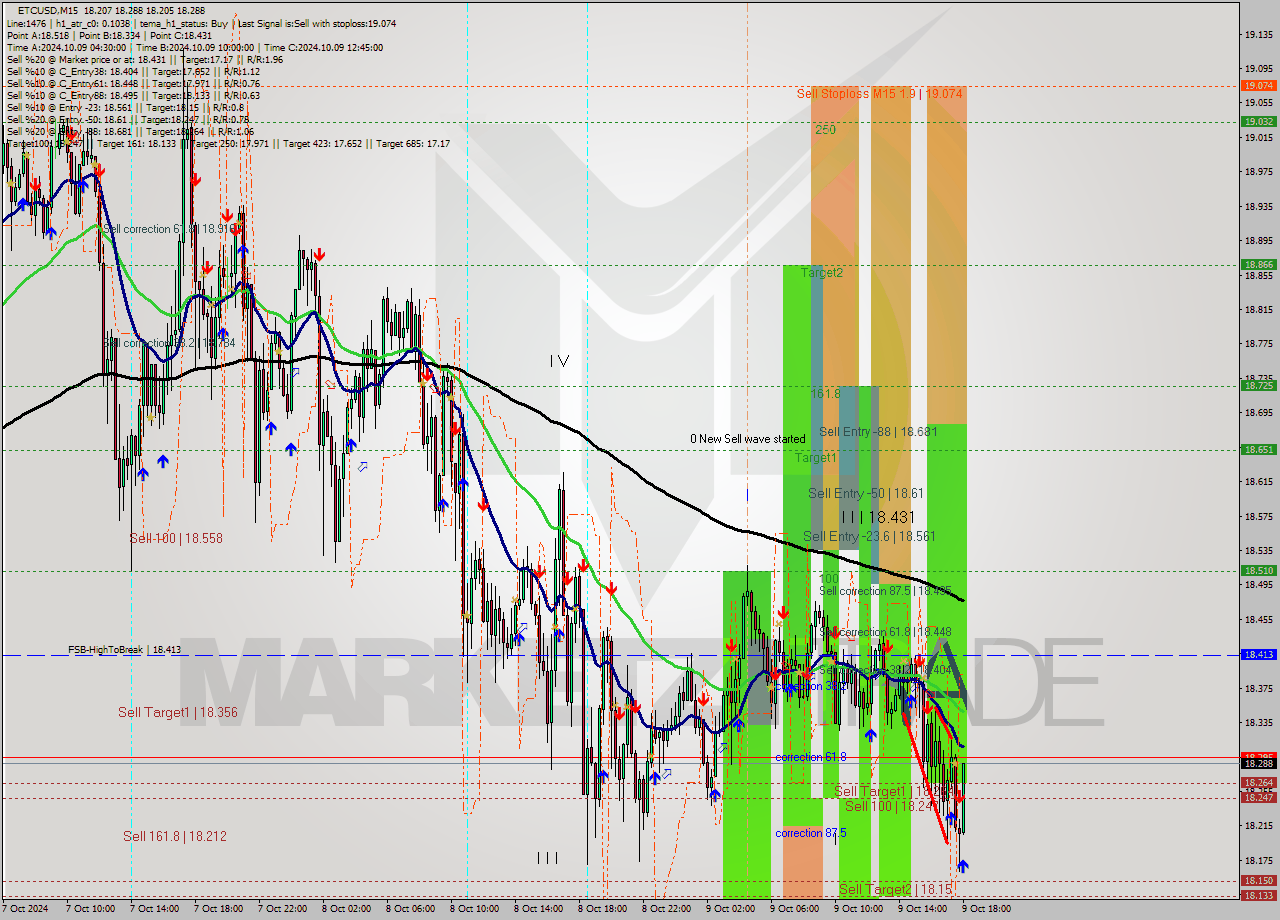Click the red 18.133 price tag

click(x=1258, y=895)
